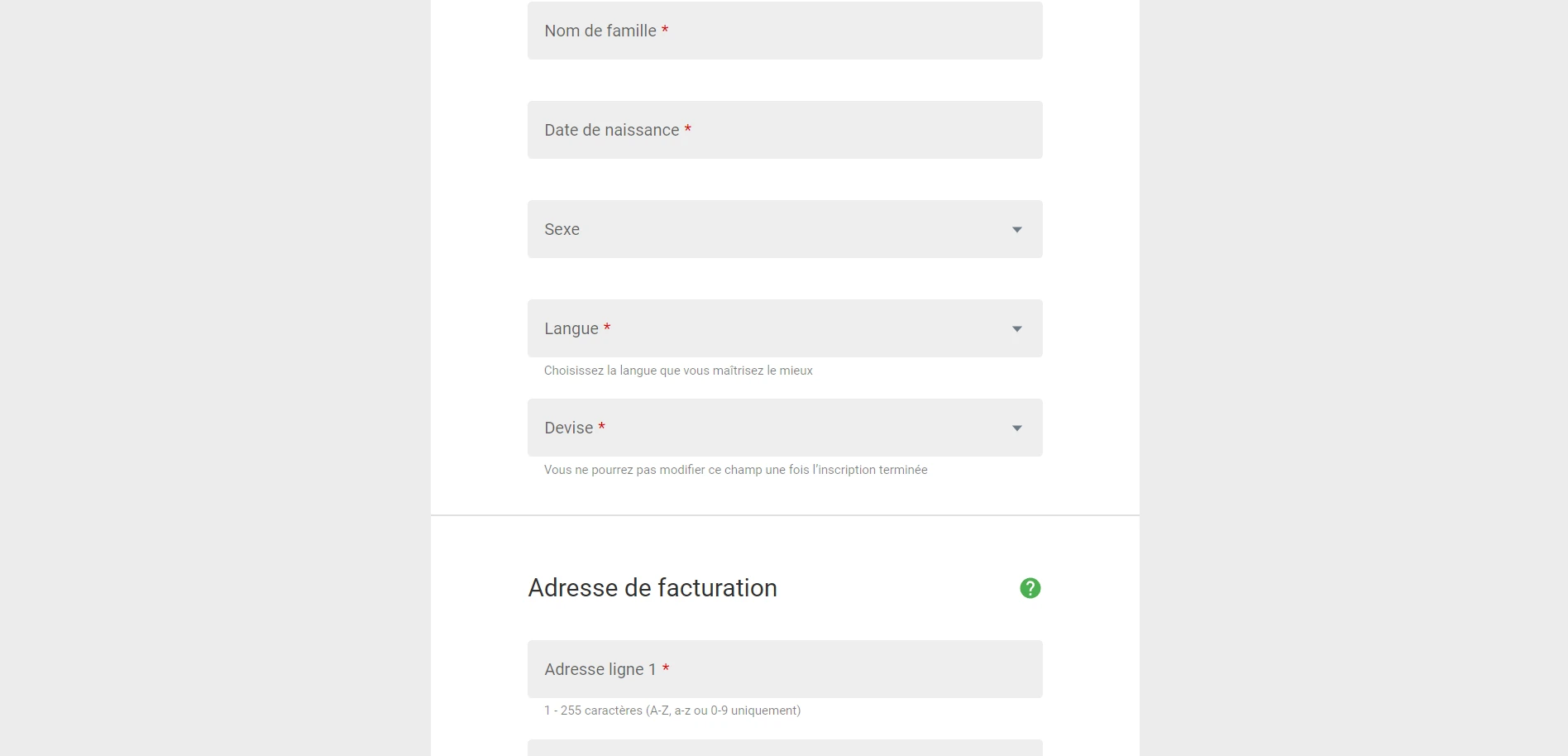Click the 1 - 255 caractères hint text
The image size is (1568, 756).
tap(672, 711)
